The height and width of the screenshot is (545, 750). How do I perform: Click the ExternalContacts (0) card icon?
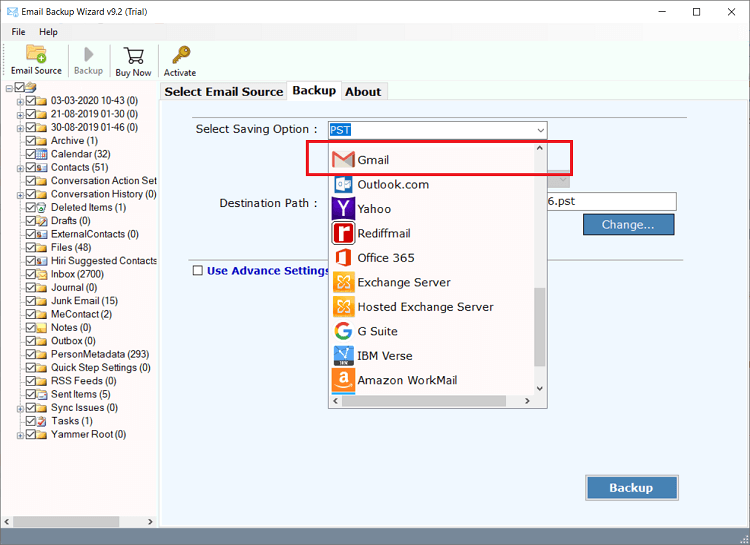(x=42, y=234)
